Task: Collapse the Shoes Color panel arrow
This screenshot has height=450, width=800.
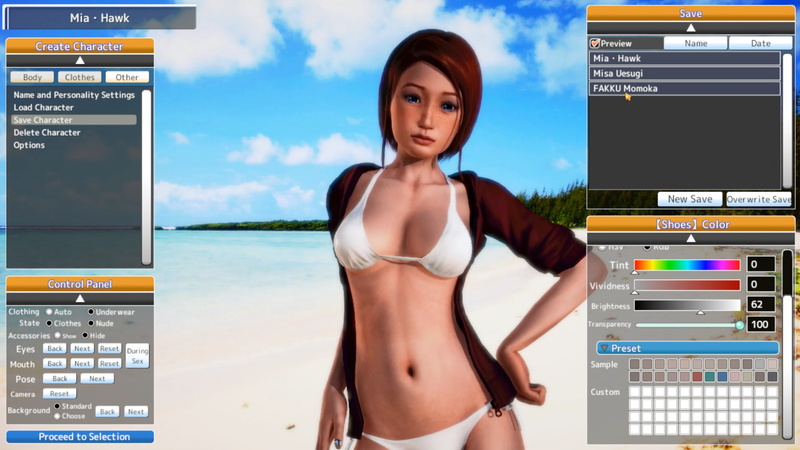Action: pos(691,238)
